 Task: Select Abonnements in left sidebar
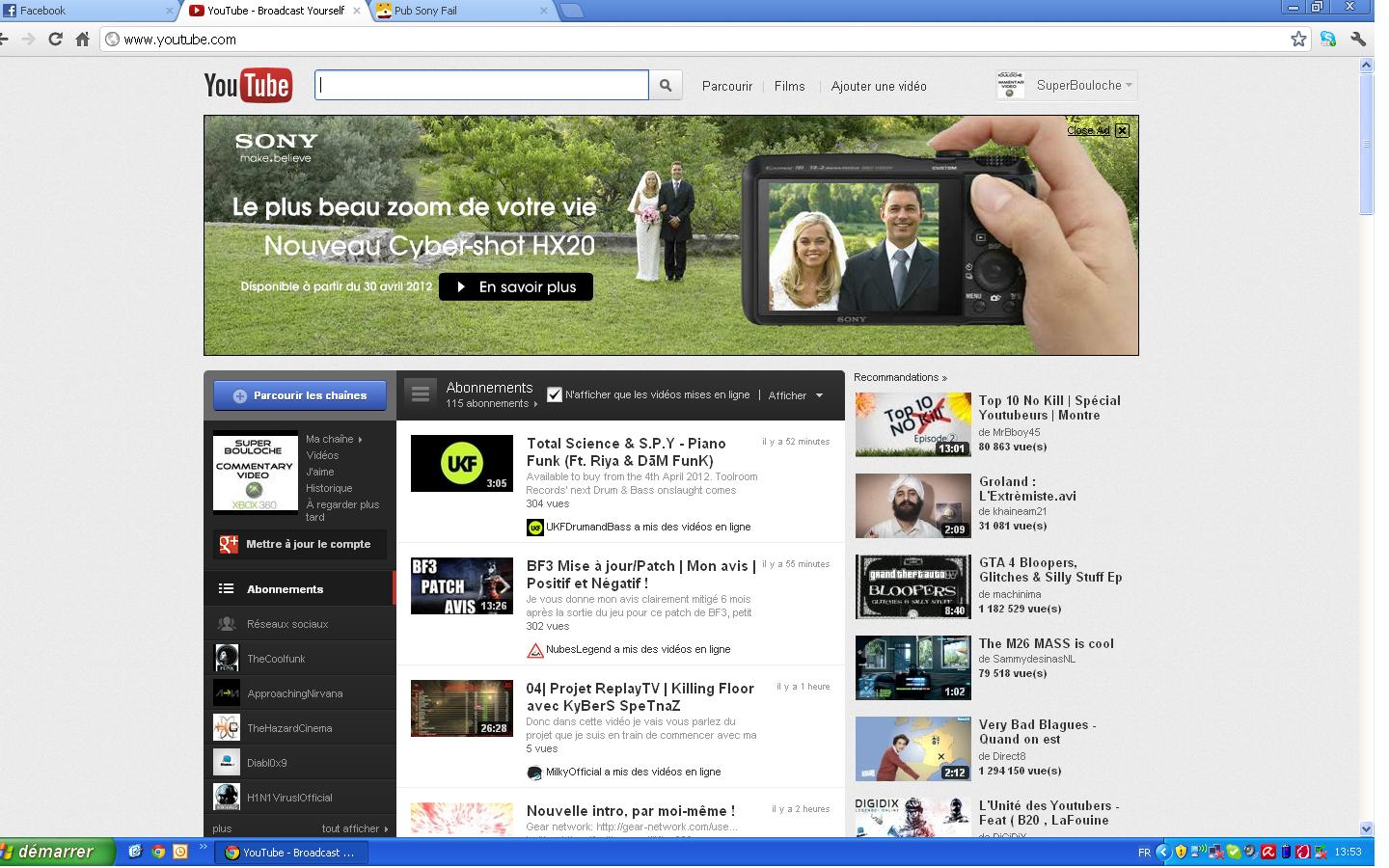(300, 588)
